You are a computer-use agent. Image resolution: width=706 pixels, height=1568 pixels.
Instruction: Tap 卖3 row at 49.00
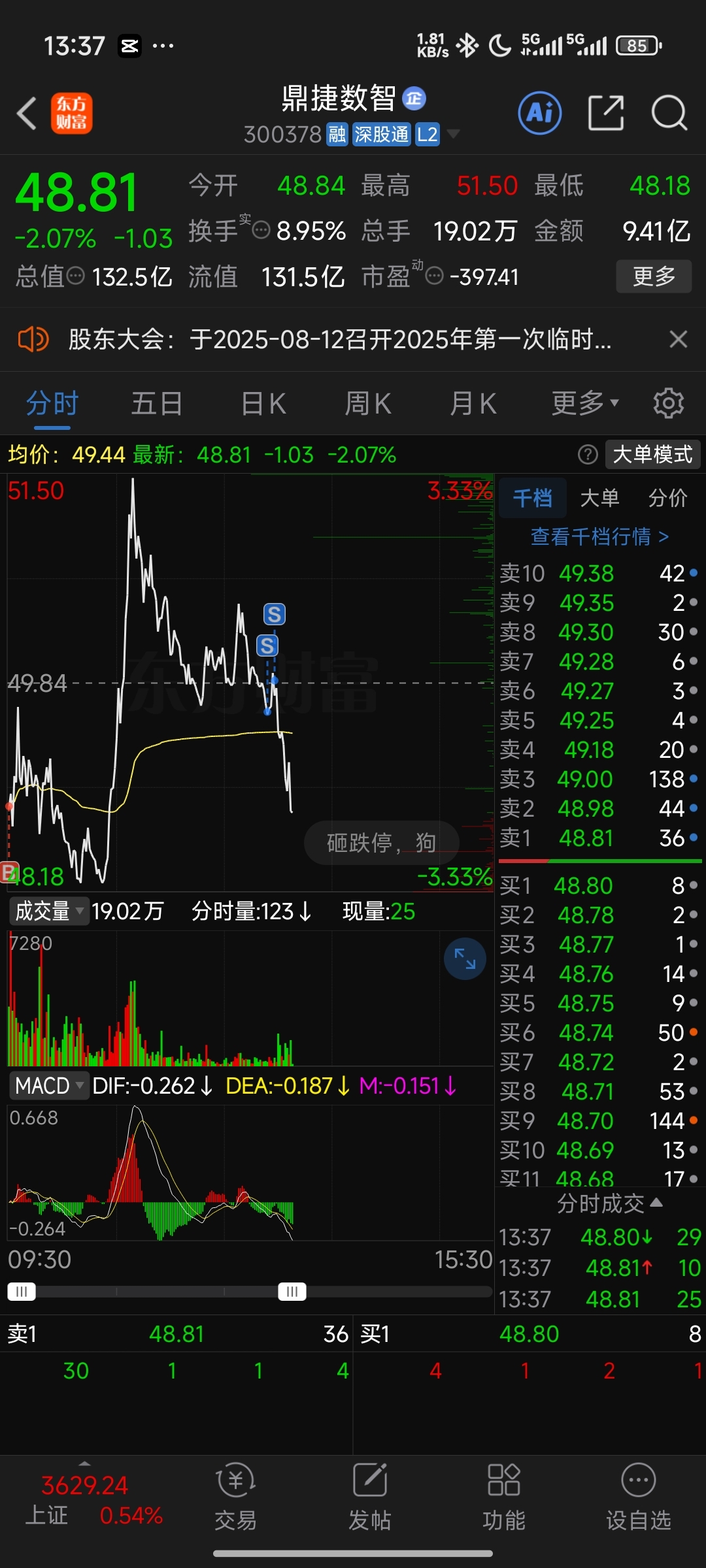pyautogui.click(x=599, y=779)
